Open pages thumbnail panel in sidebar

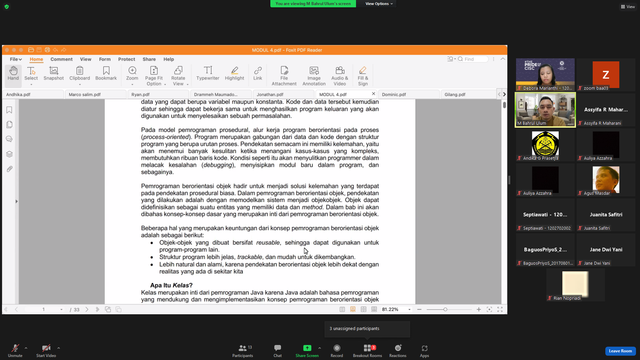[x=9, y=124]
